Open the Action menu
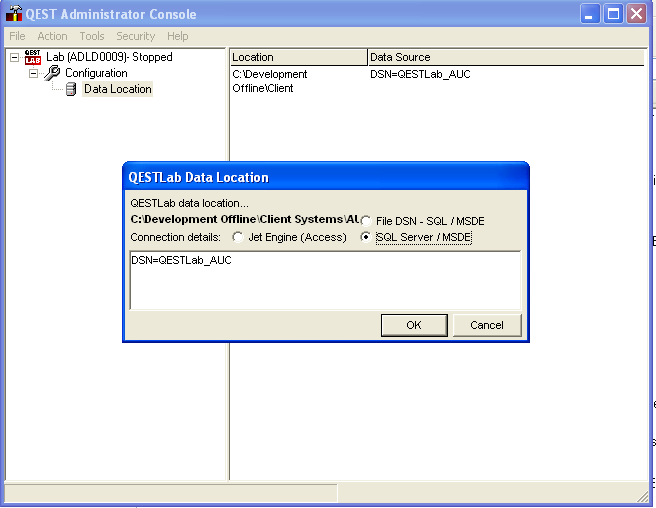Screen dimensions: 656x508 coord(52,36)
